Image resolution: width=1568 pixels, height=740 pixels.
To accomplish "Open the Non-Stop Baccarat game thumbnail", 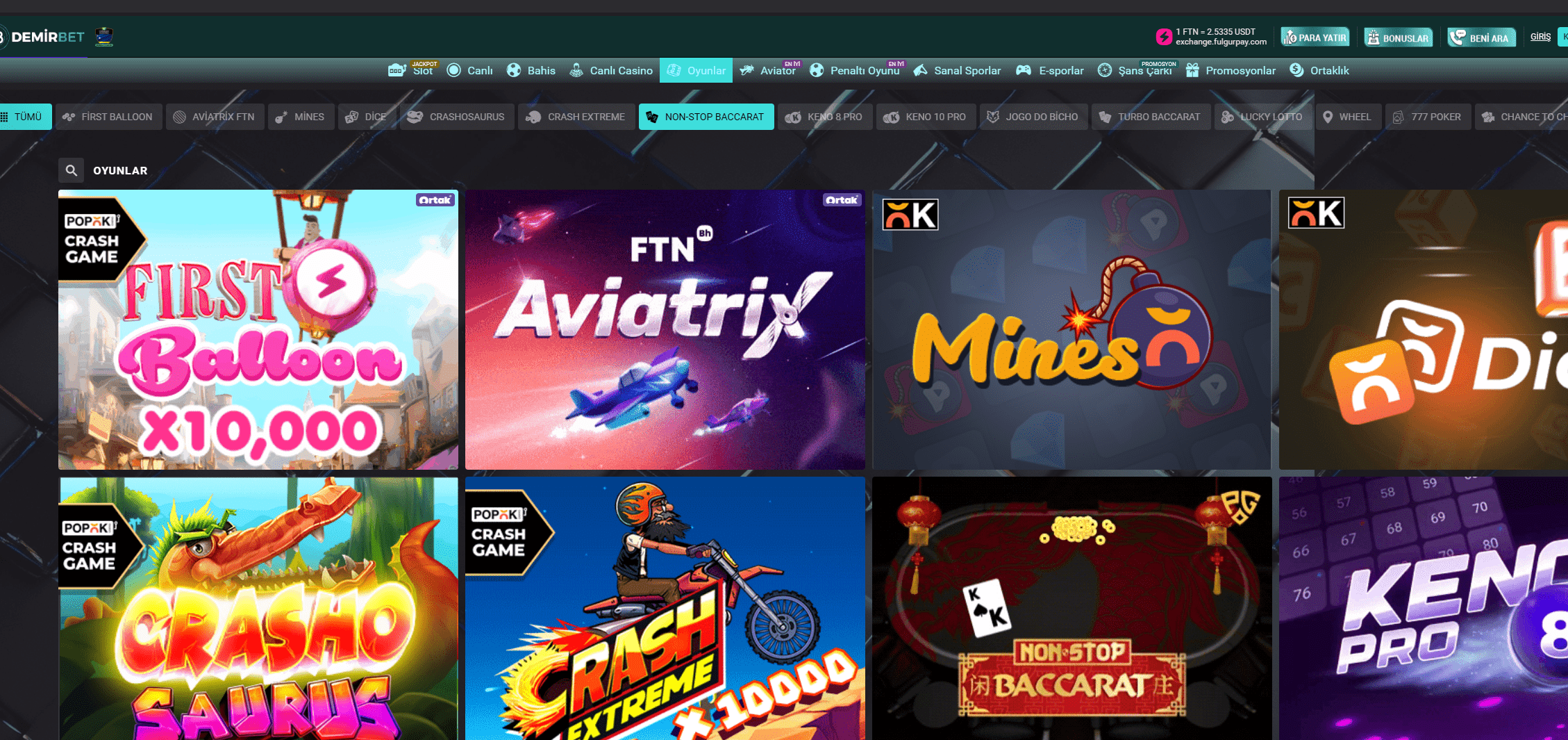I will click(1071, 608).
